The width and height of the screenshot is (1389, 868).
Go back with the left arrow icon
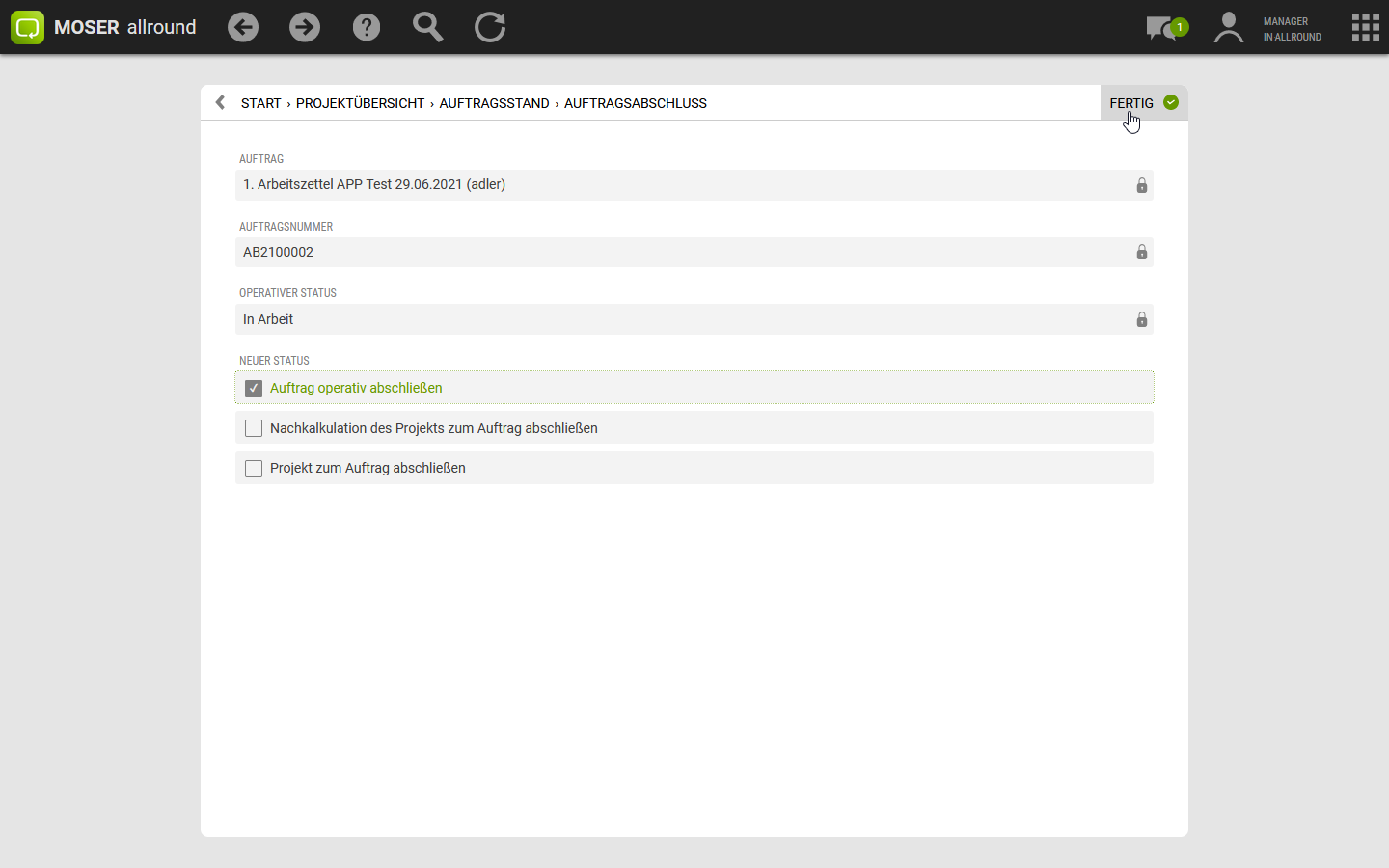(x=243, y=27)
